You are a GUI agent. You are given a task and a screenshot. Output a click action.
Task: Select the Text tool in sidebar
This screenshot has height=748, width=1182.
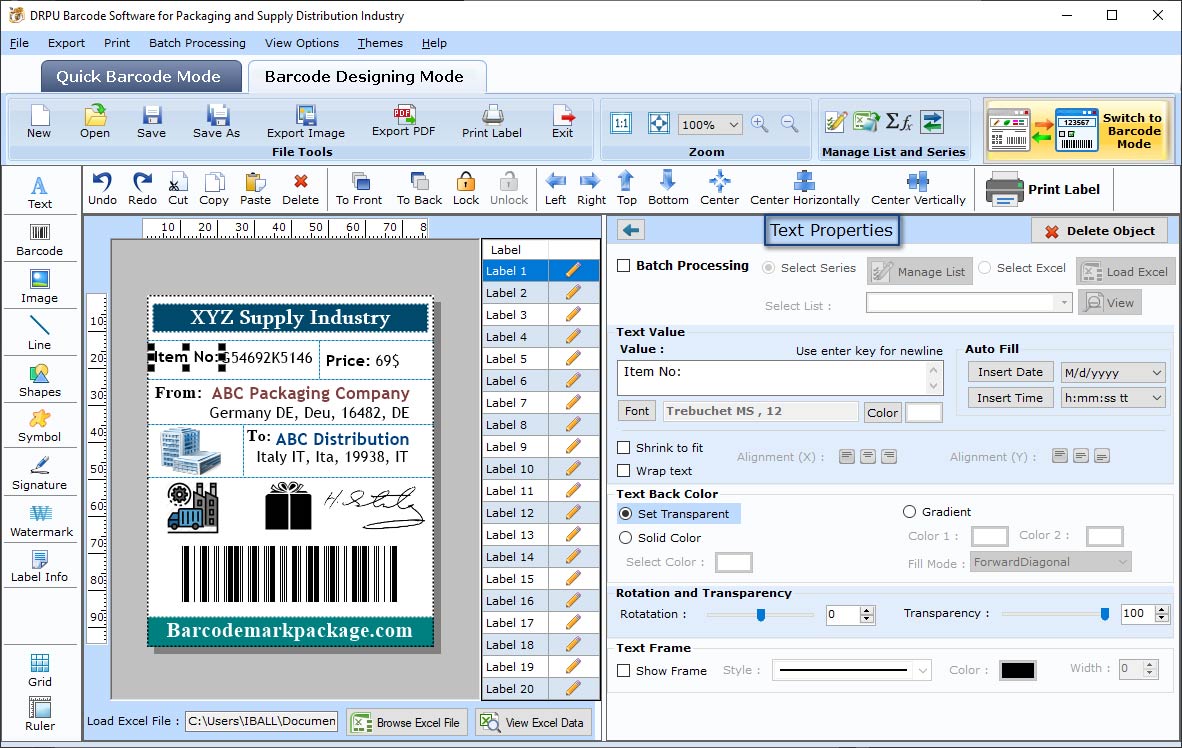point(39,192)
